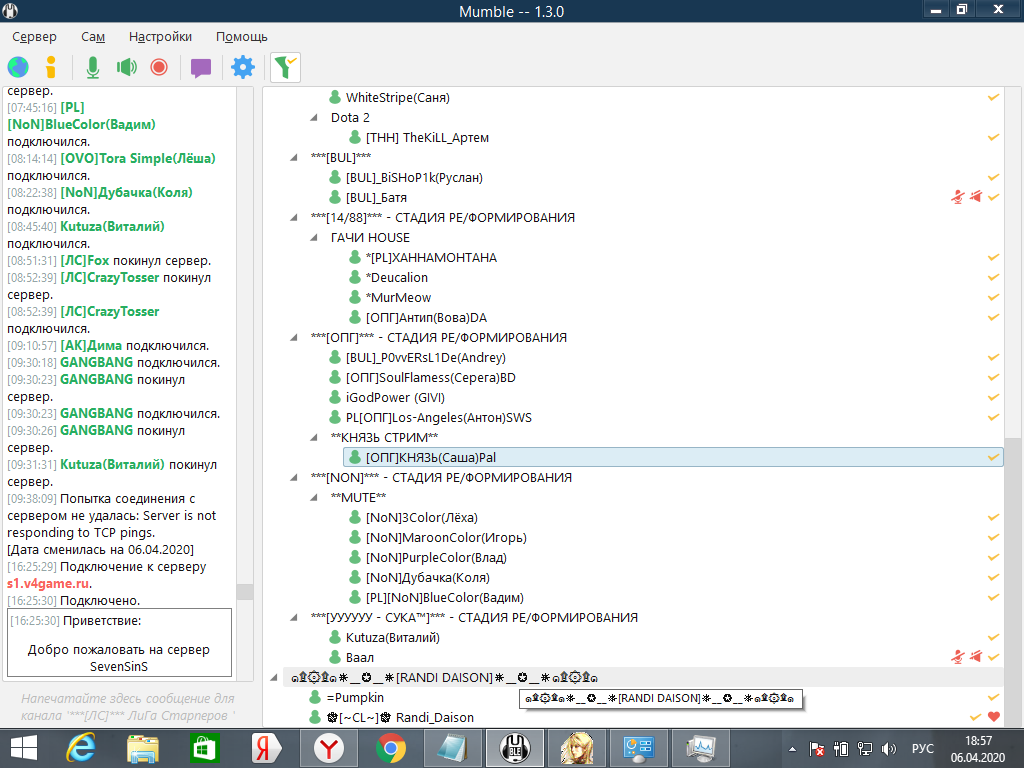Click the red heart icon beside Randi_Daison
This screenshot has height=768, width=1024.
[993, 717]
